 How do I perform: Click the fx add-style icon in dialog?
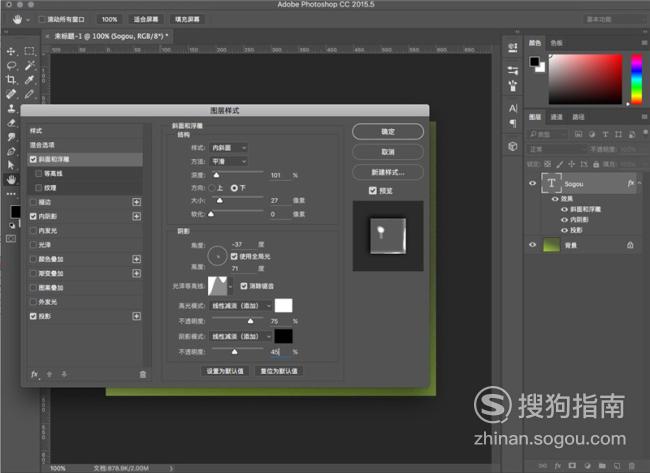(35, 374)
